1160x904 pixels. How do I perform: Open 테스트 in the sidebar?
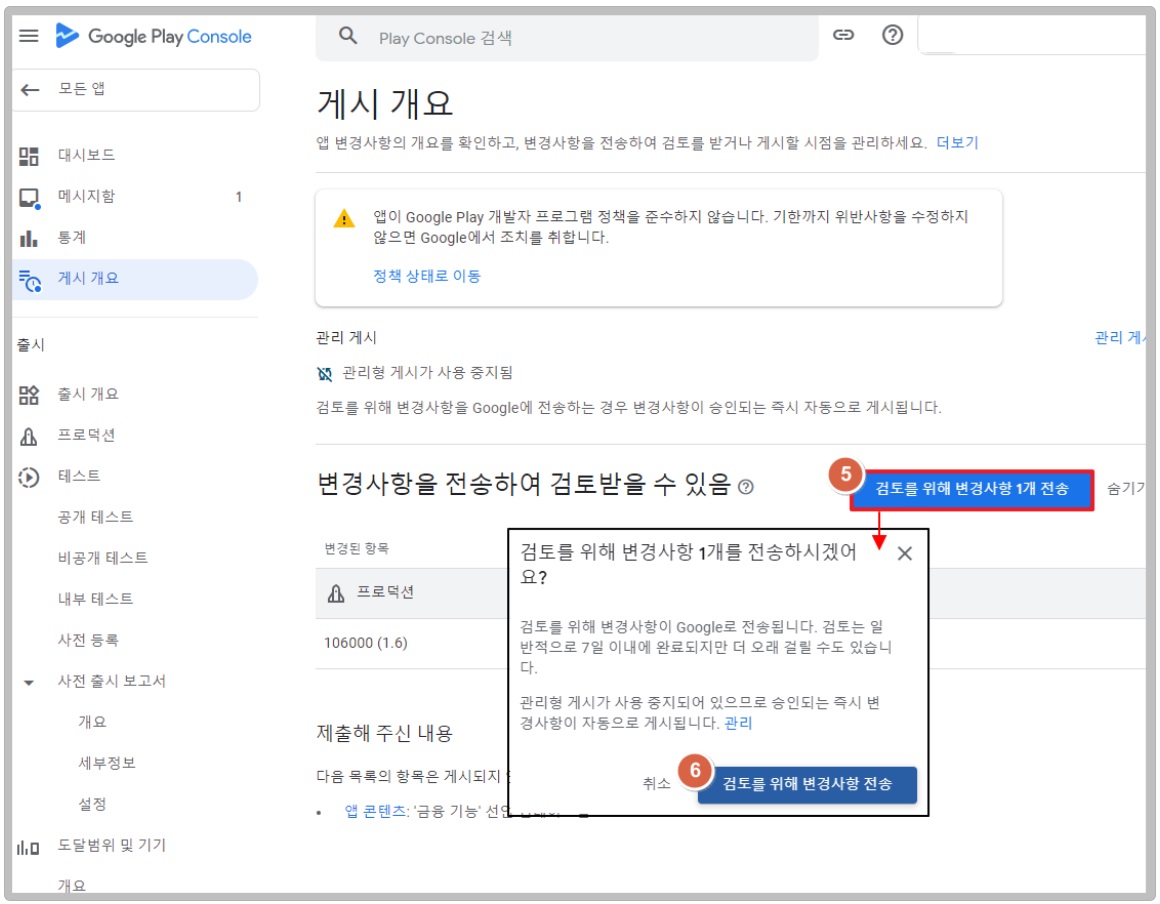click(79, 476)
